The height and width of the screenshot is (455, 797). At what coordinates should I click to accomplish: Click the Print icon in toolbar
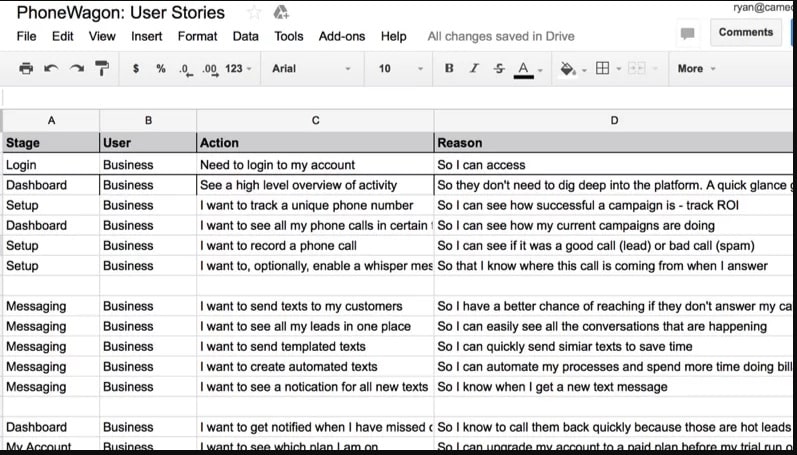[26, 68]
